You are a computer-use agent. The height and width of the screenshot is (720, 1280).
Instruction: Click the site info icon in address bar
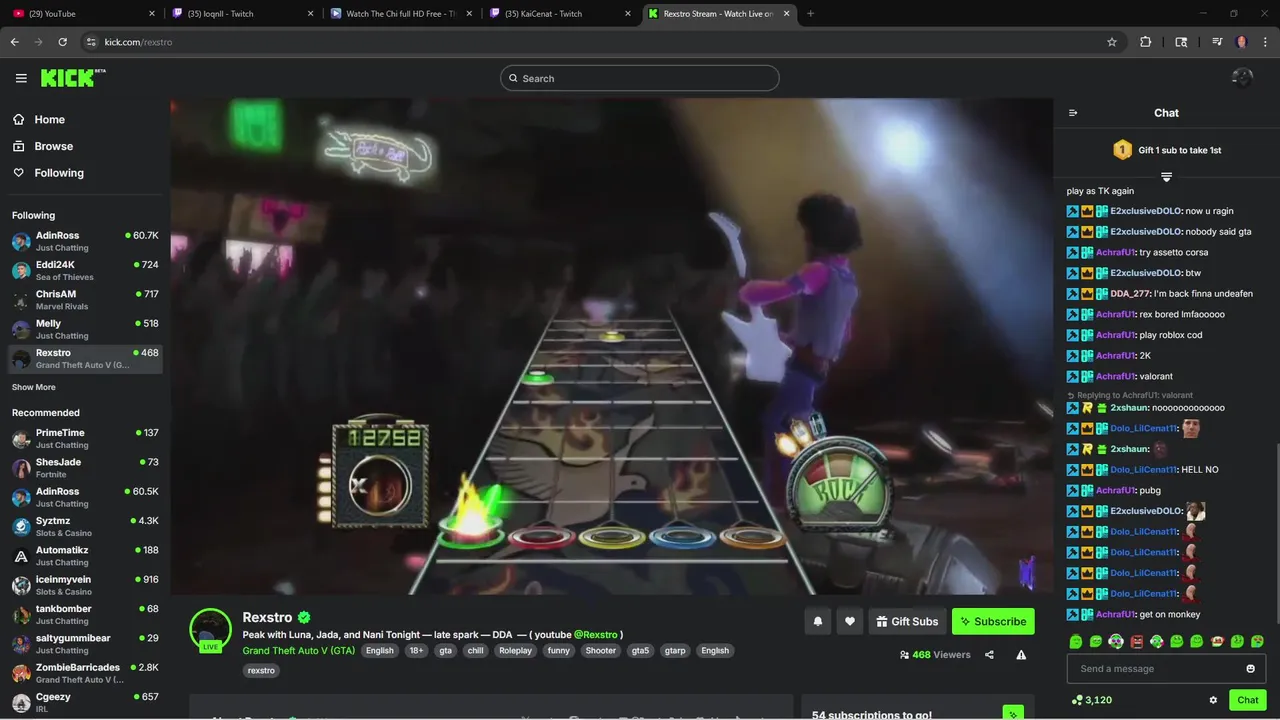[91, 42]
